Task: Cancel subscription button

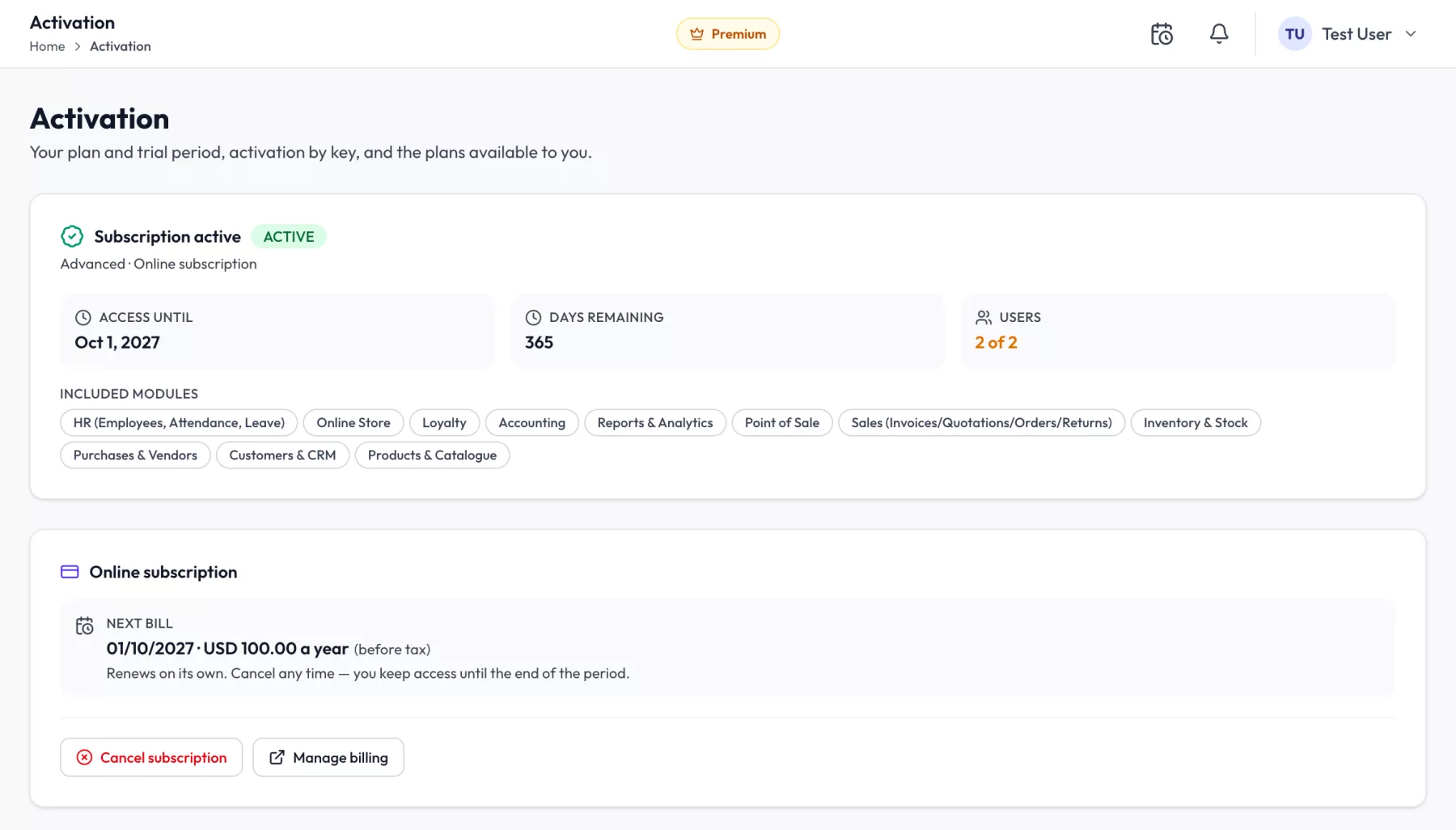Action: tap(151, 757)
